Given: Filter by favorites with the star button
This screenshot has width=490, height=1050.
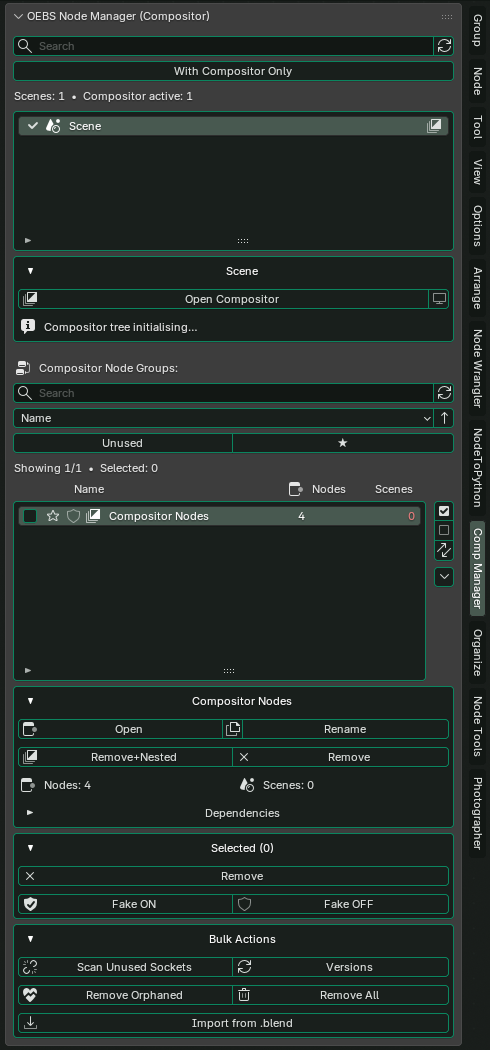Looking at the screenshot, I should (x=343, y=443).
